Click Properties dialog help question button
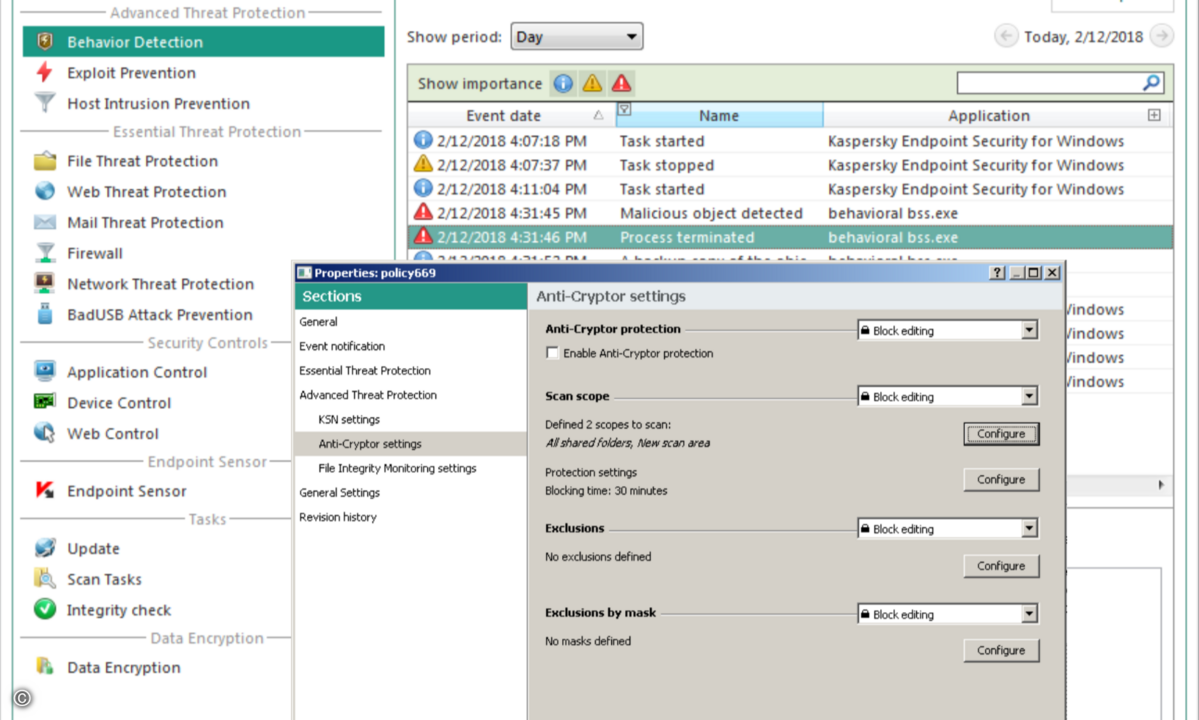1199x720 pixels. 996,273
